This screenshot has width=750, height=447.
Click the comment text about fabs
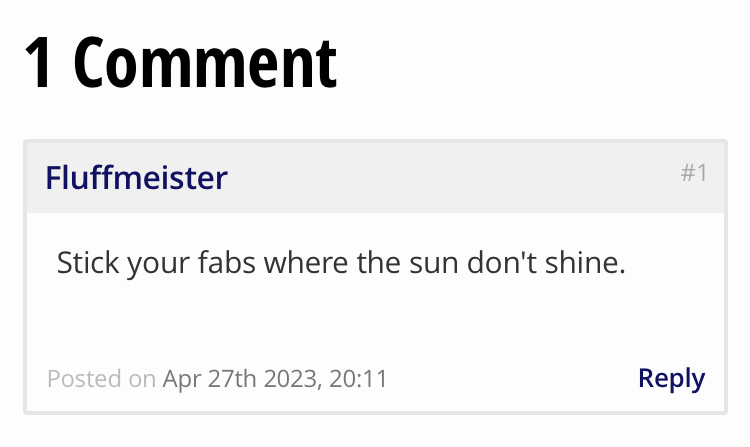[340, 264]
